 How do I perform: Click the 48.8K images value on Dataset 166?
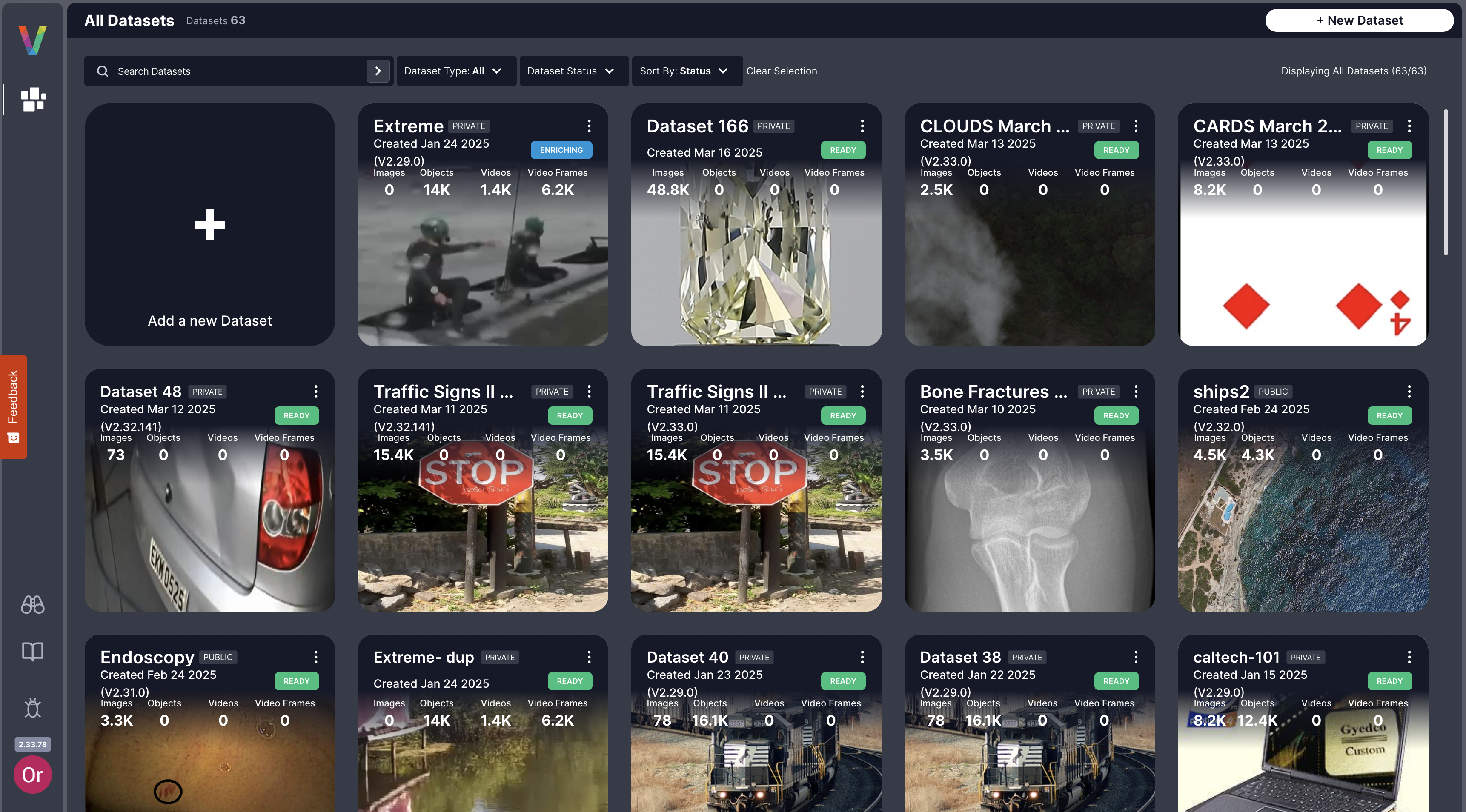[667, 189]
